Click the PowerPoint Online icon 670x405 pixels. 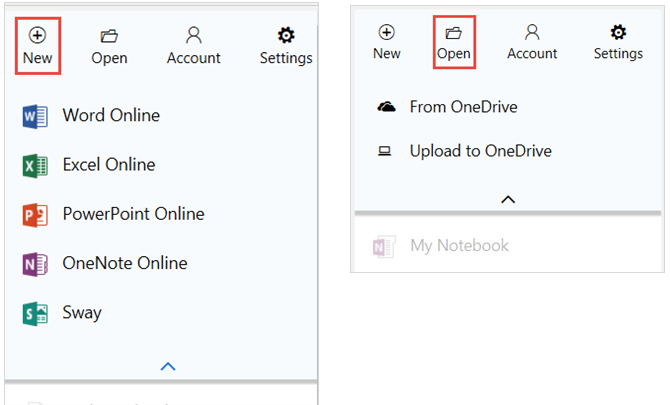35,215
